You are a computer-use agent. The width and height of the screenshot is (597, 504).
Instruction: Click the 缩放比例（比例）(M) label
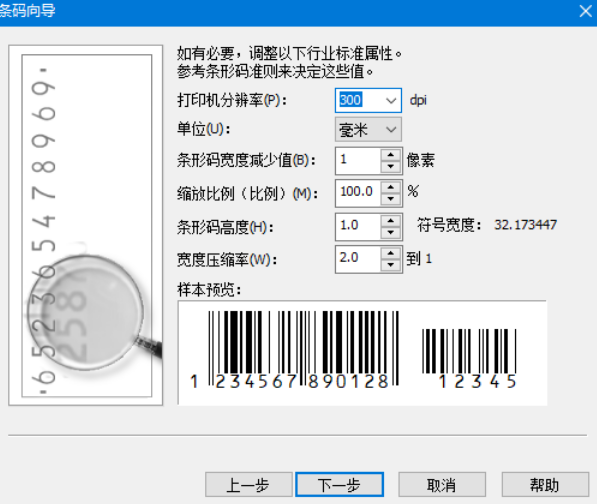247,194
